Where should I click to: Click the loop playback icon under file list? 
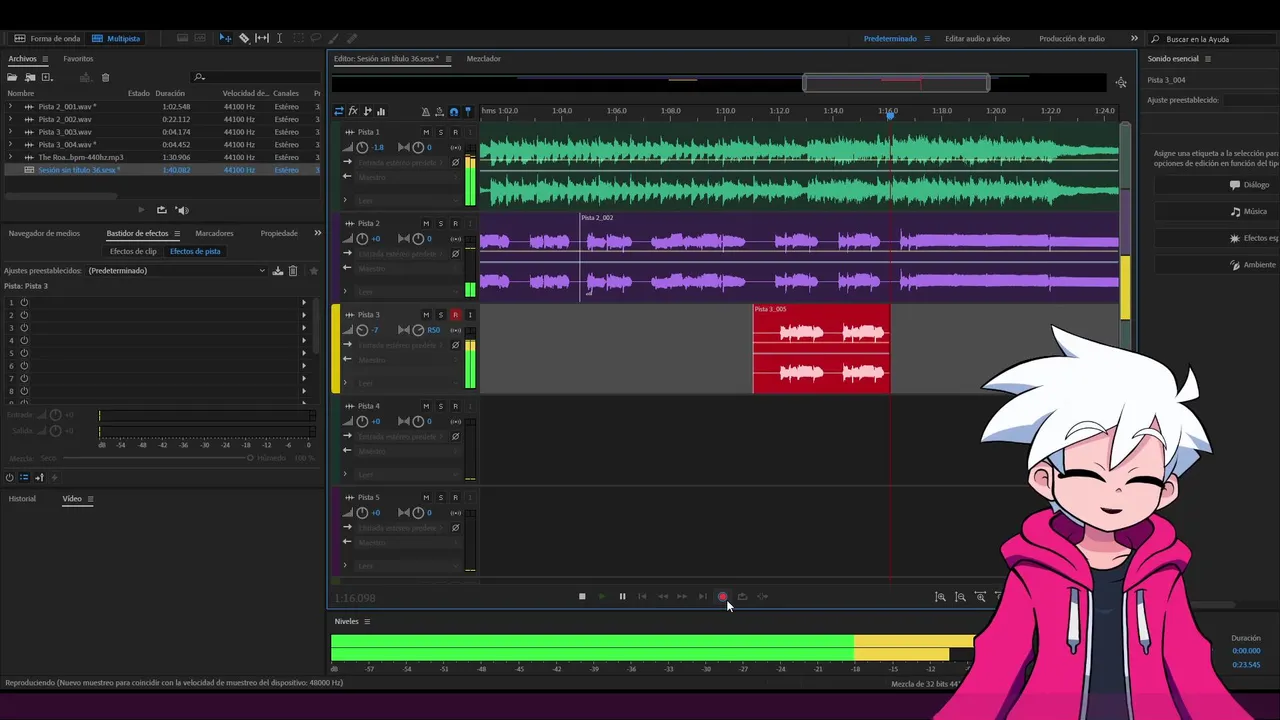(x=161, y=210)
